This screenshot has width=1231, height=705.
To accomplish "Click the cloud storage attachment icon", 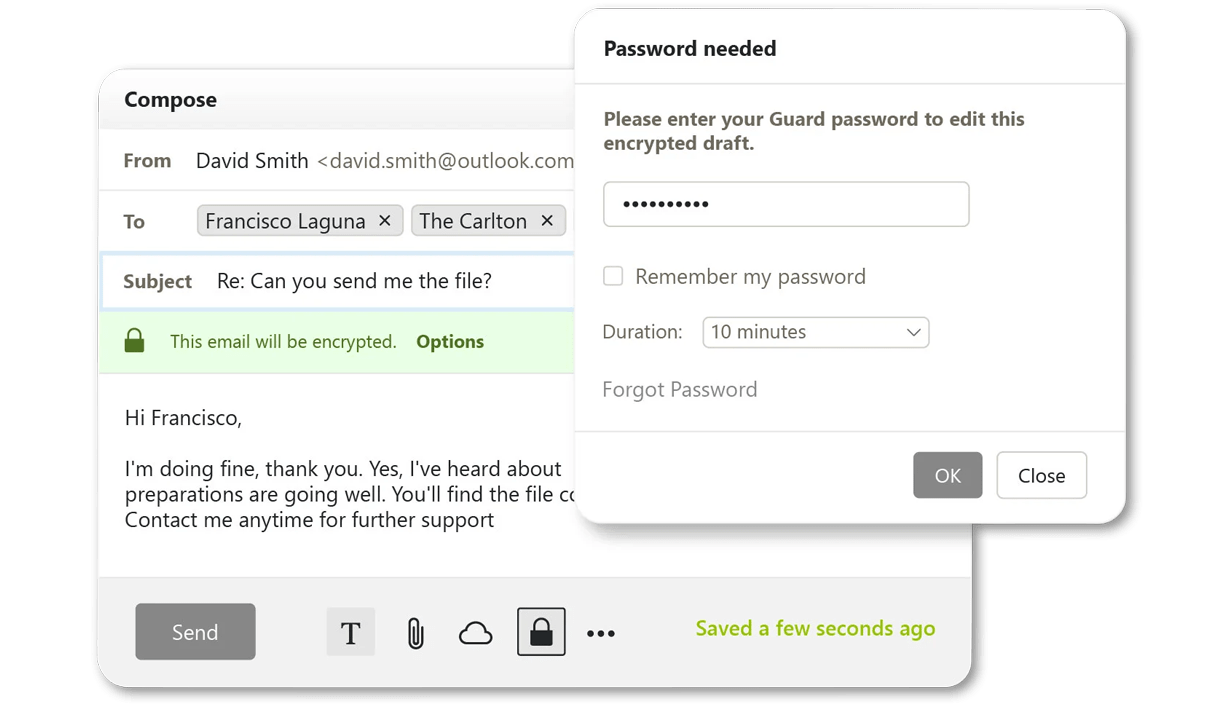I will 476,633.
